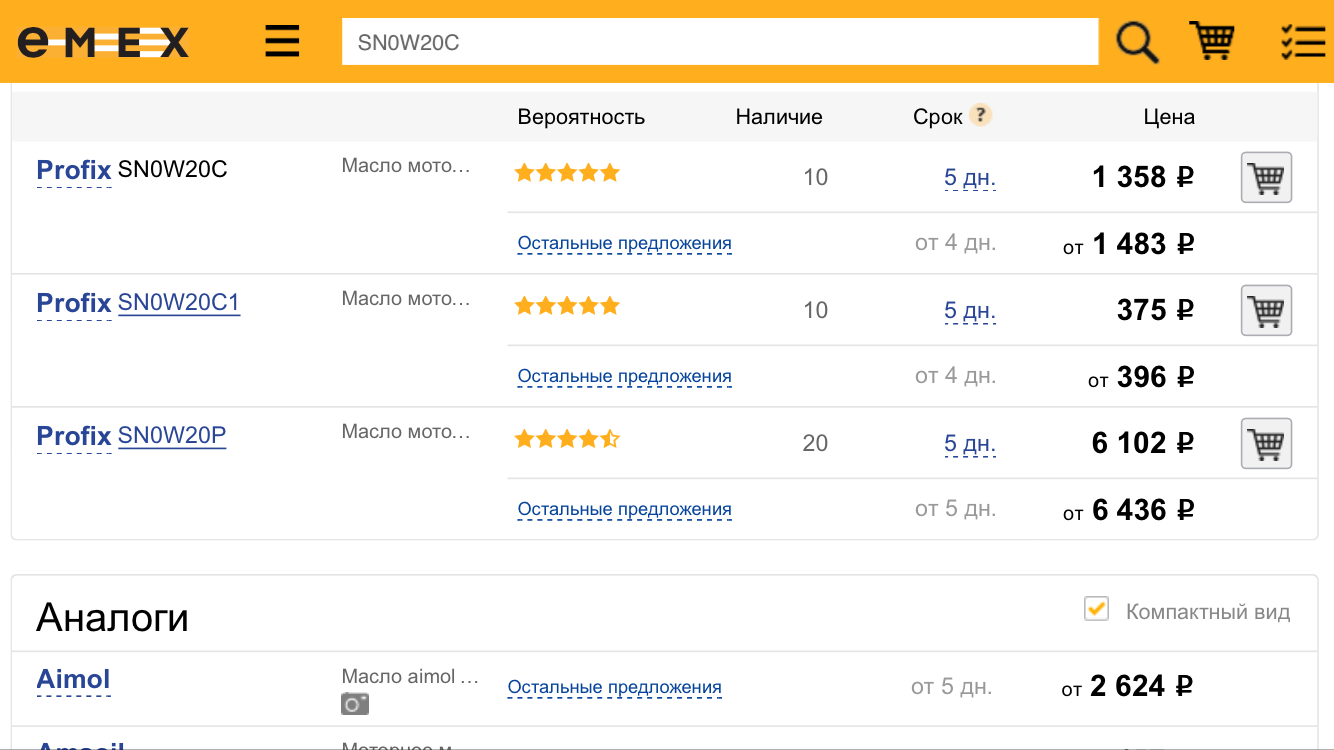Add Profix SN0W20C1 to cart
1334x750 pixels.
[x=1266, y=311]
